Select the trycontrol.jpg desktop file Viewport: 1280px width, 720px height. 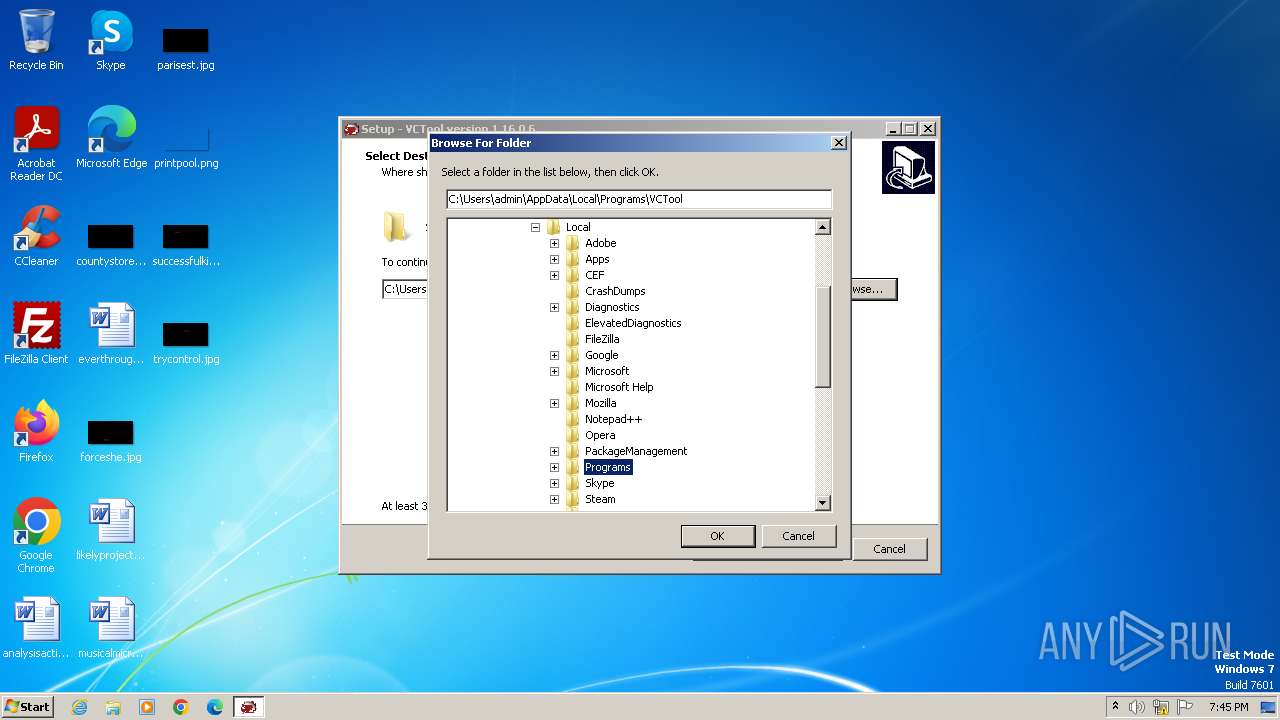point(186,343)
